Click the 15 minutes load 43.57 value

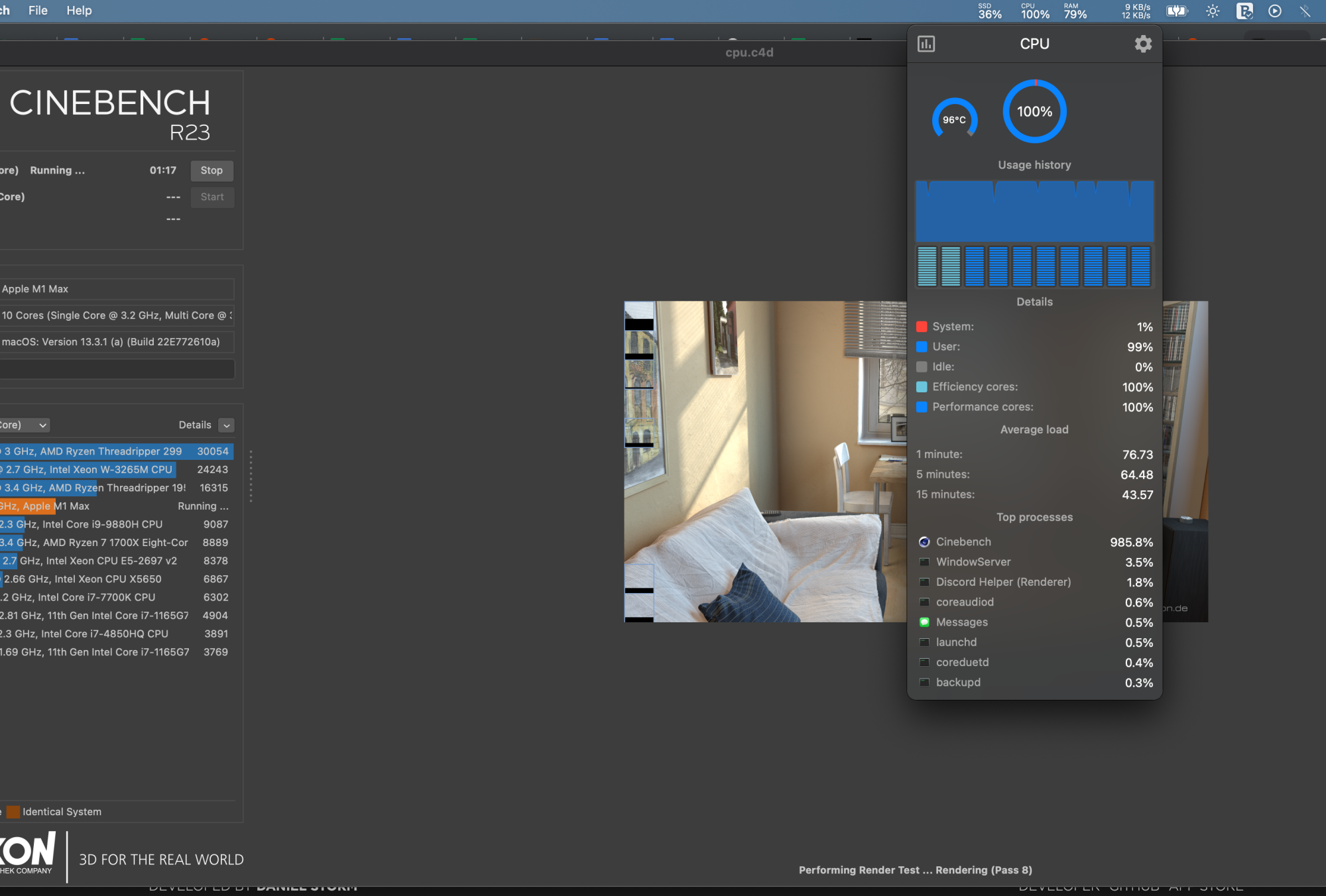pyautogui.click(x=1137, y=494)
